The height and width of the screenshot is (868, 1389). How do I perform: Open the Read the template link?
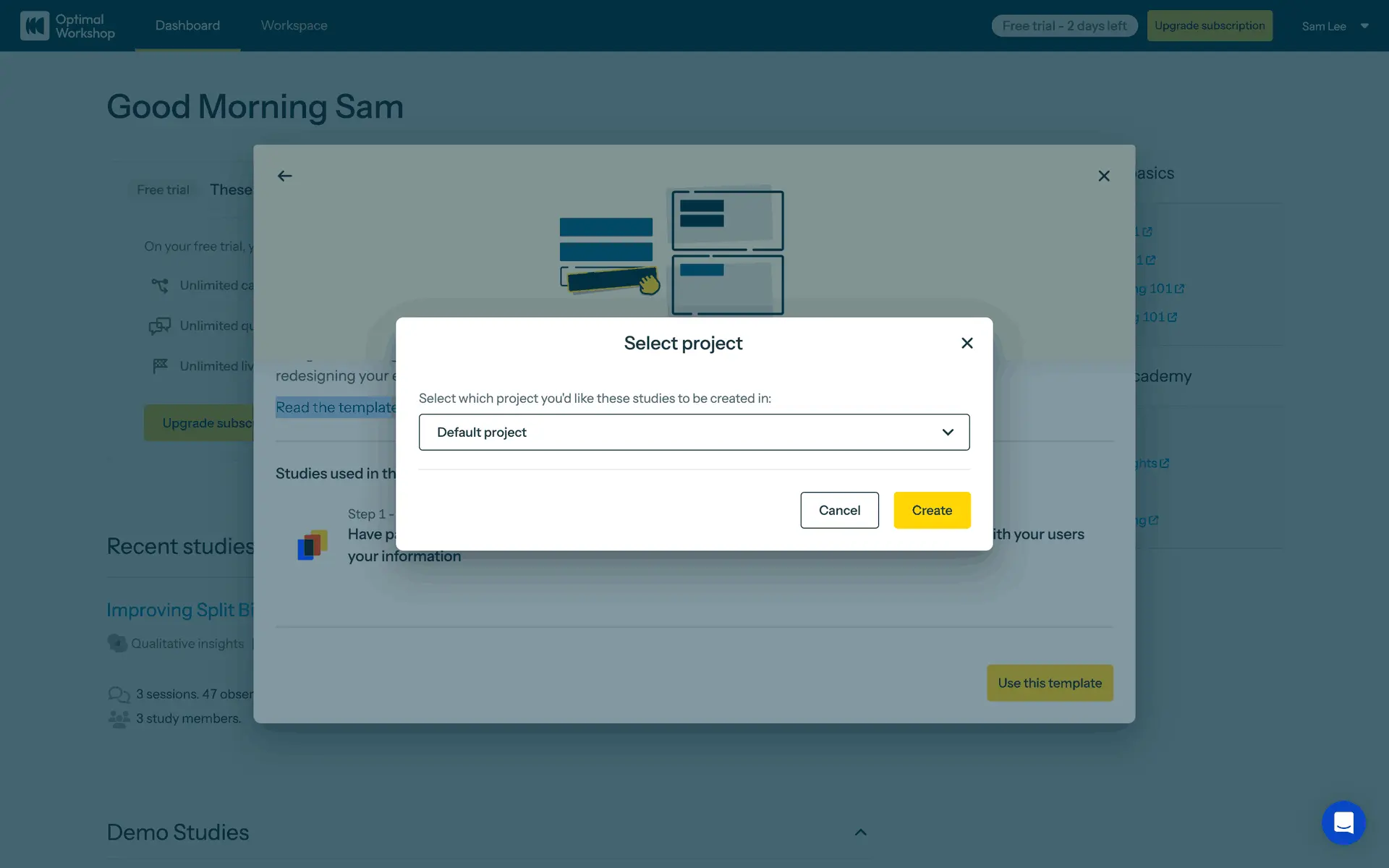click(336, 407)
